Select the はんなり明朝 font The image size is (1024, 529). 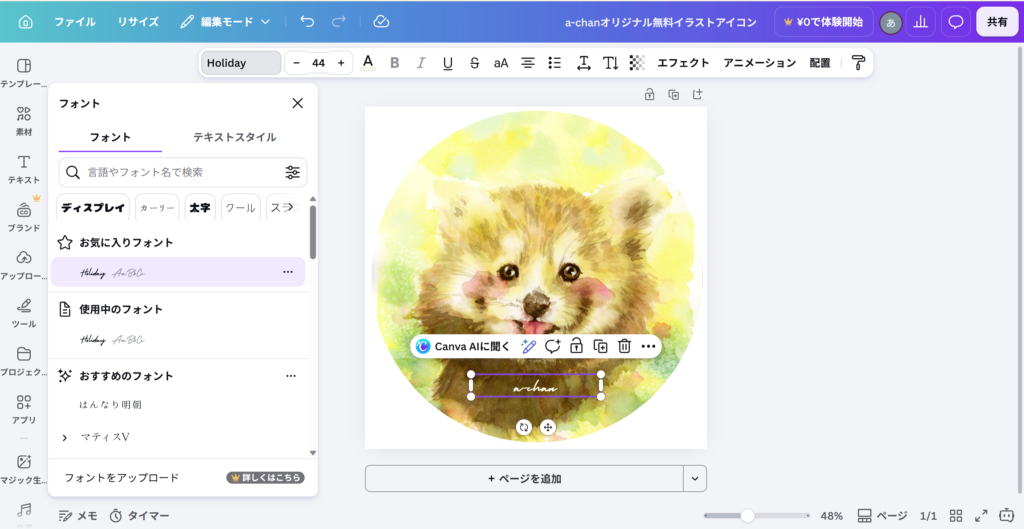(110, 404)
